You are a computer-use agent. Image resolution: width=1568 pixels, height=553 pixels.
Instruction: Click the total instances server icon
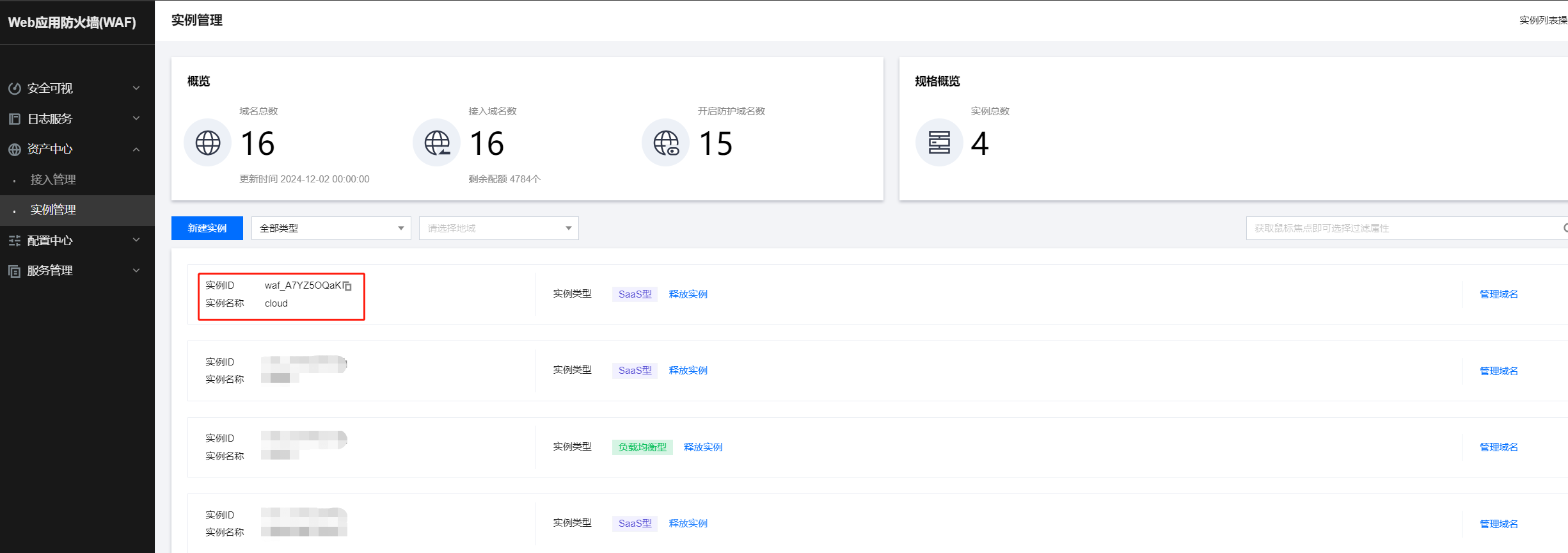[x=939, y=143]
